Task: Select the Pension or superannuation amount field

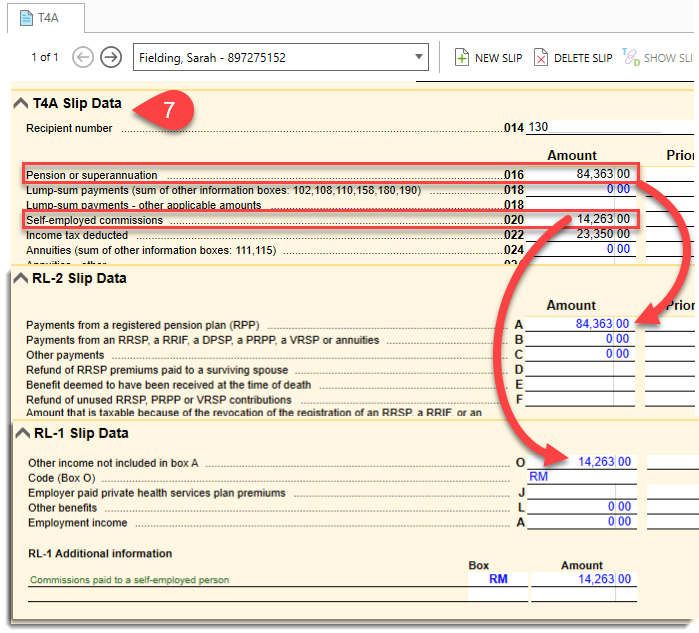Action: 580,174
